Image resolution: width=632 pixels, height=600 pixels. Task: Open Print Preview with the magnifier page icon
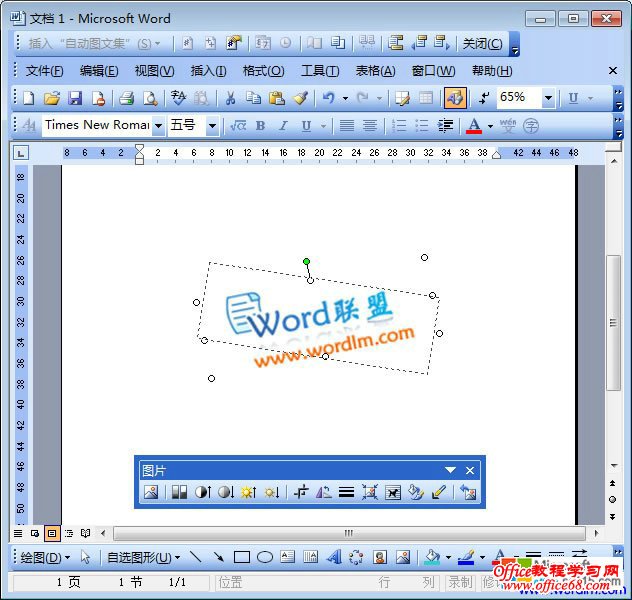click(x=150, y=98)
